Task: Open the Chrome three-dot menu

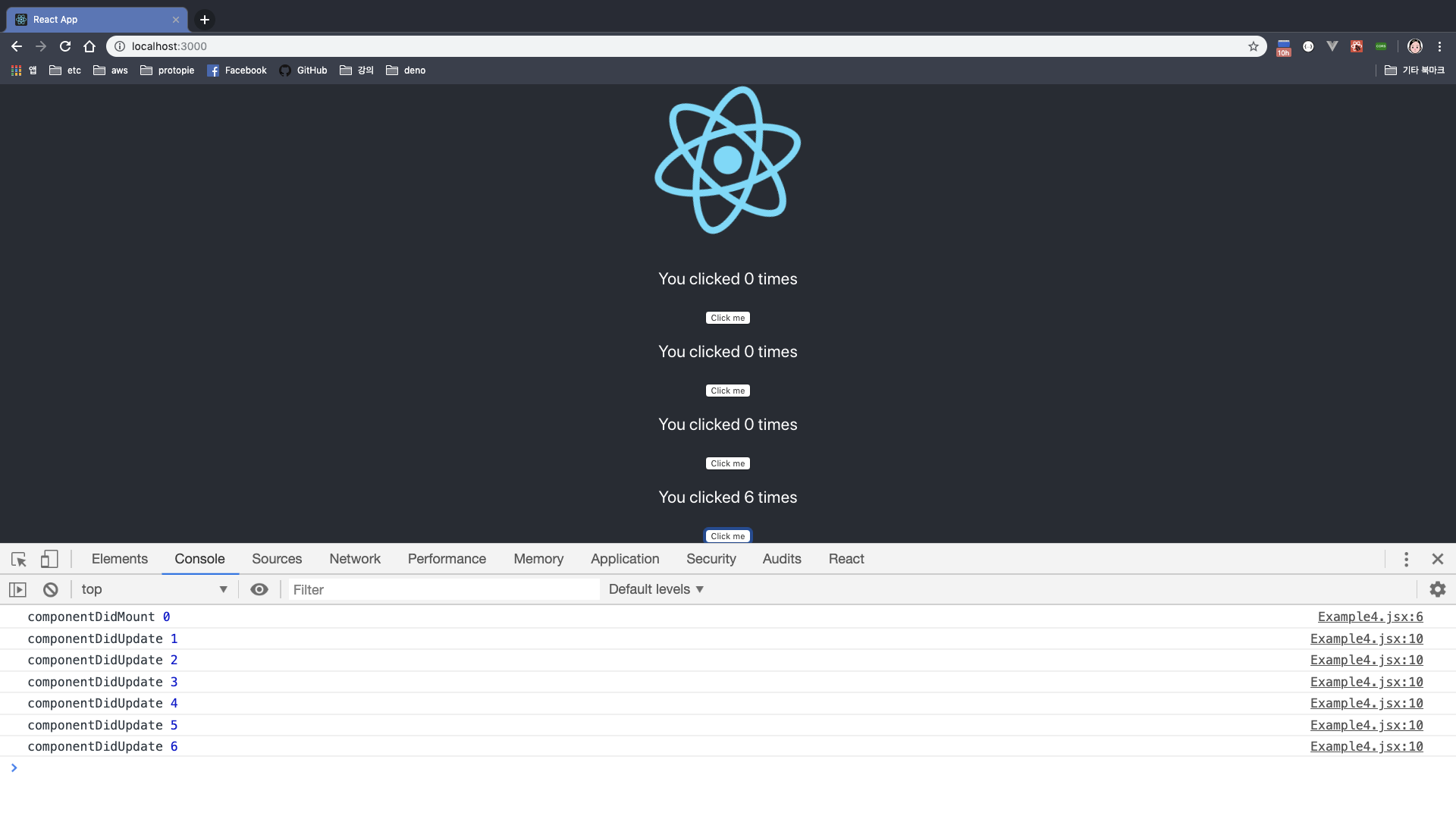Action: point(1439,46)
